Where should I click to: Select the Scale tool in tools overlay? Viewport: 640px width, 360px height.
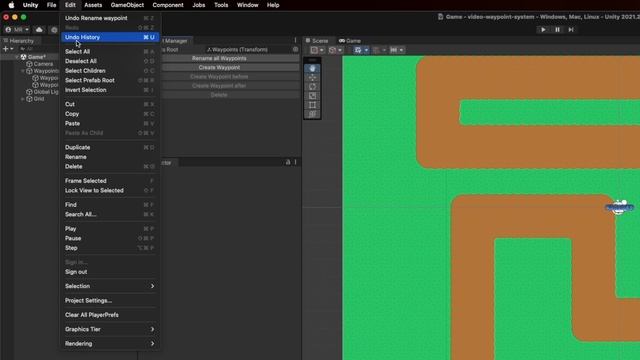[312, 96]
